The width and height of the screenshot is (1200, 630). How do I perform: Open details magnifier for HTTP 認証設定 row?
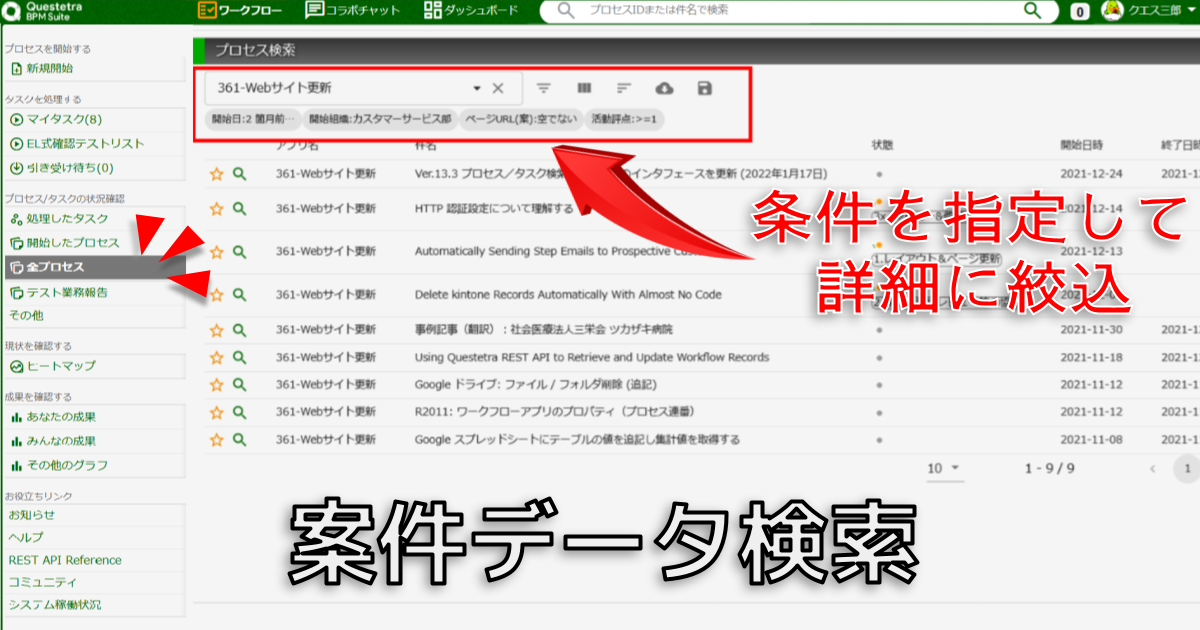[239, 208]
